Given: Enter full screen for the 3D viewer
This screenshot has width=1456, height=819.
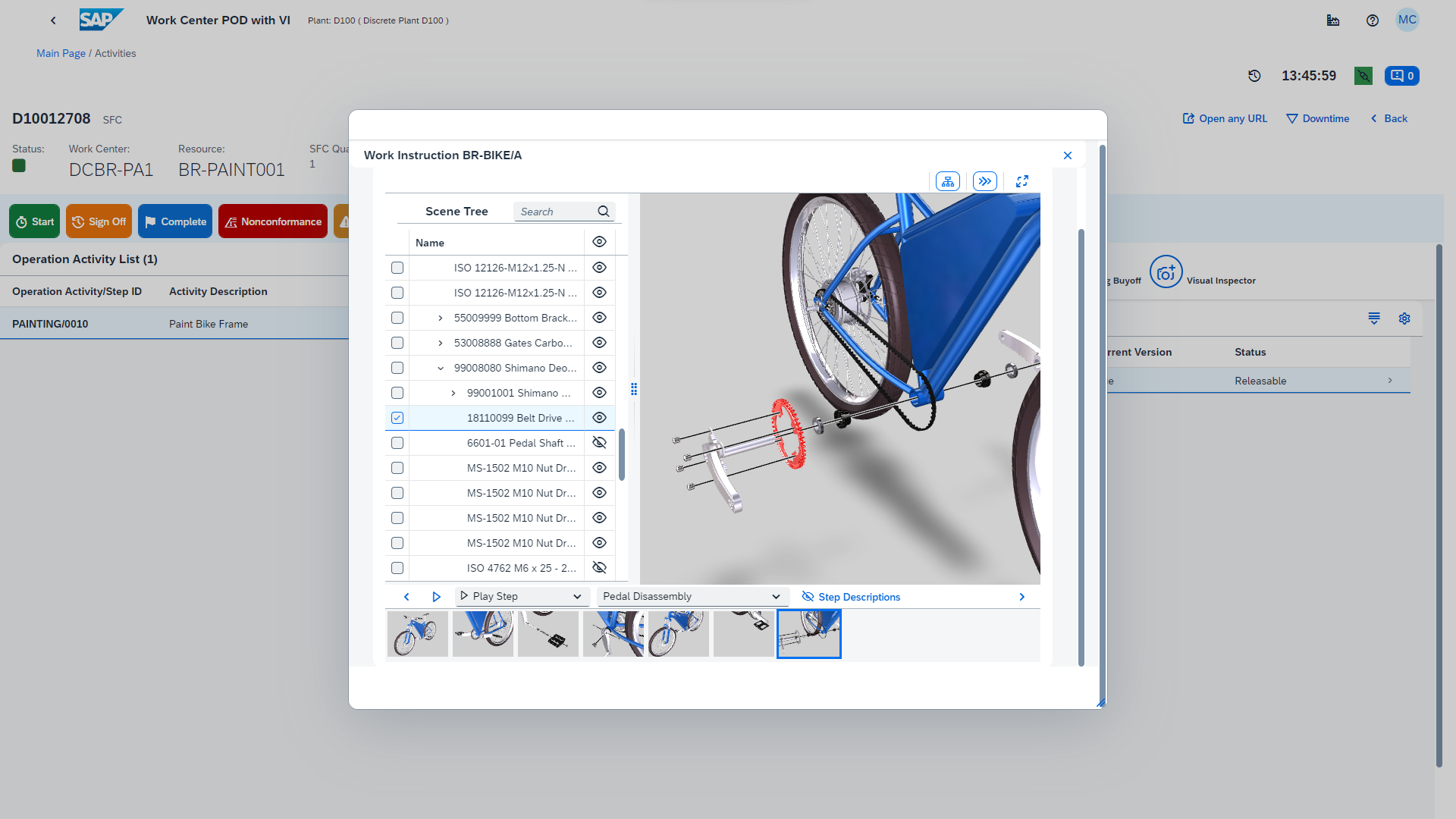Looking at the screenshot, I should pyautogui.click(x=1022, y=181).
